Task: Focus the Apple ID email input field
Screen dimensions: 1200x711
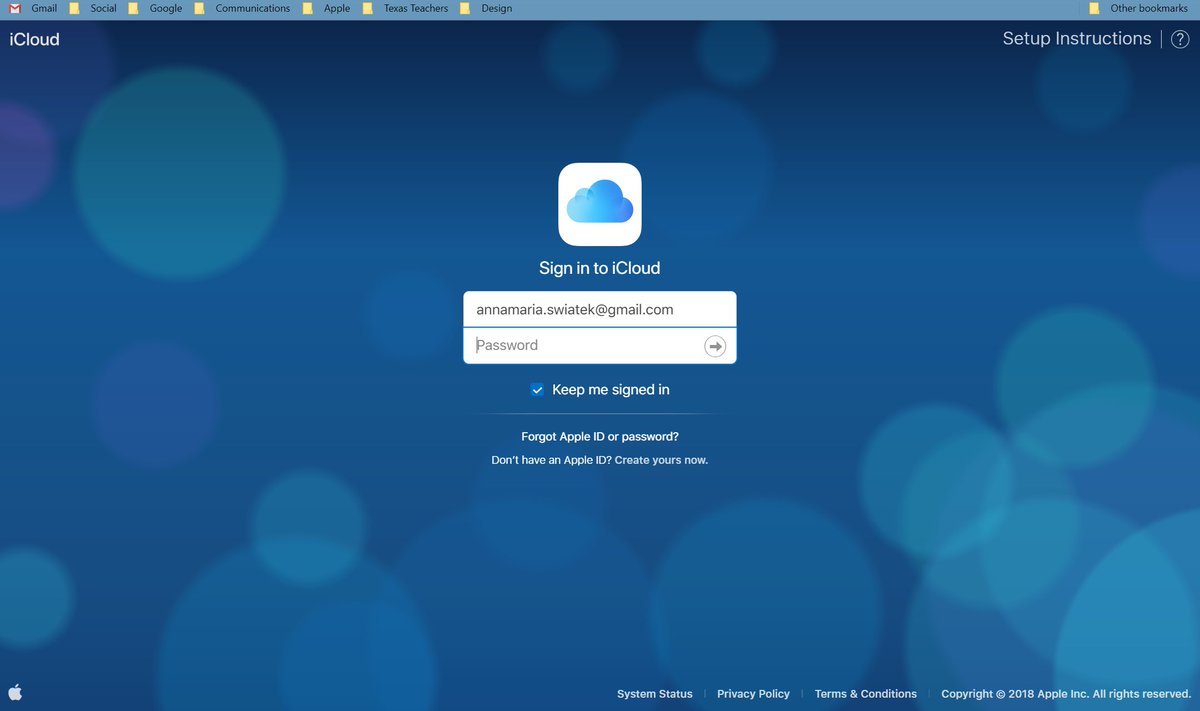Action: pyautogui.click(x=600, y=309)
